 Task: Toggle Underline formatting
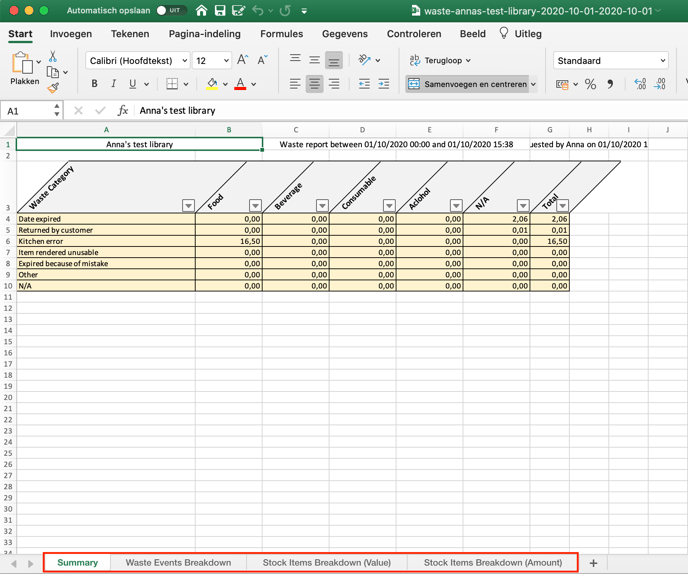pos(133,84)
